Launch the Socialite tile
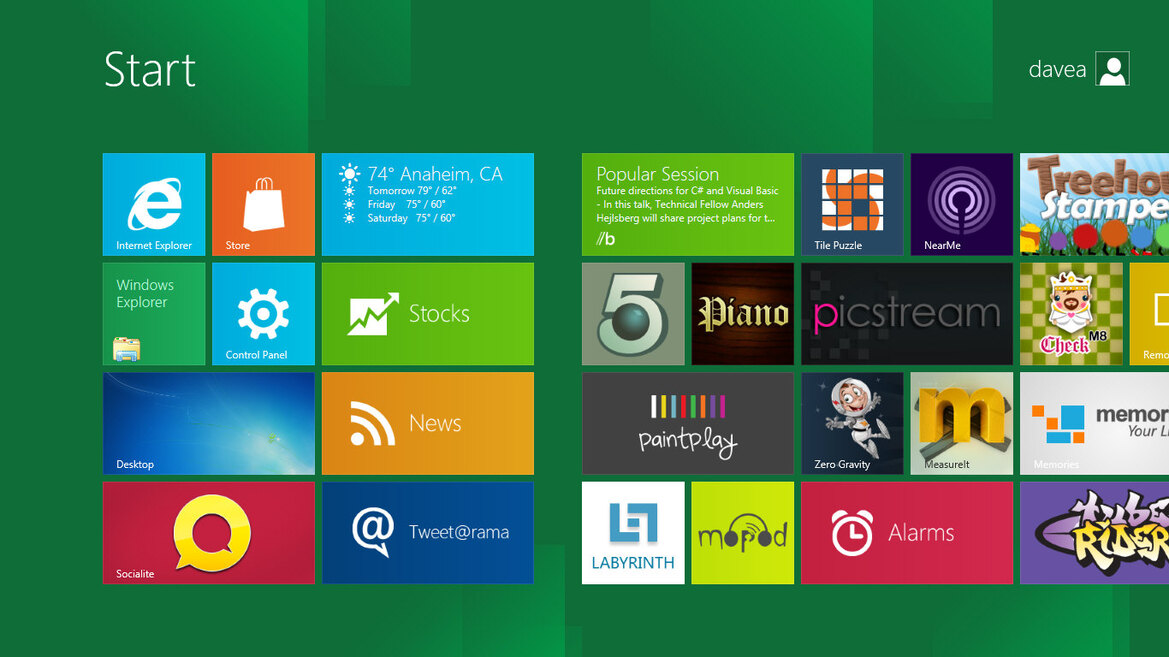 tap(209, 533)
